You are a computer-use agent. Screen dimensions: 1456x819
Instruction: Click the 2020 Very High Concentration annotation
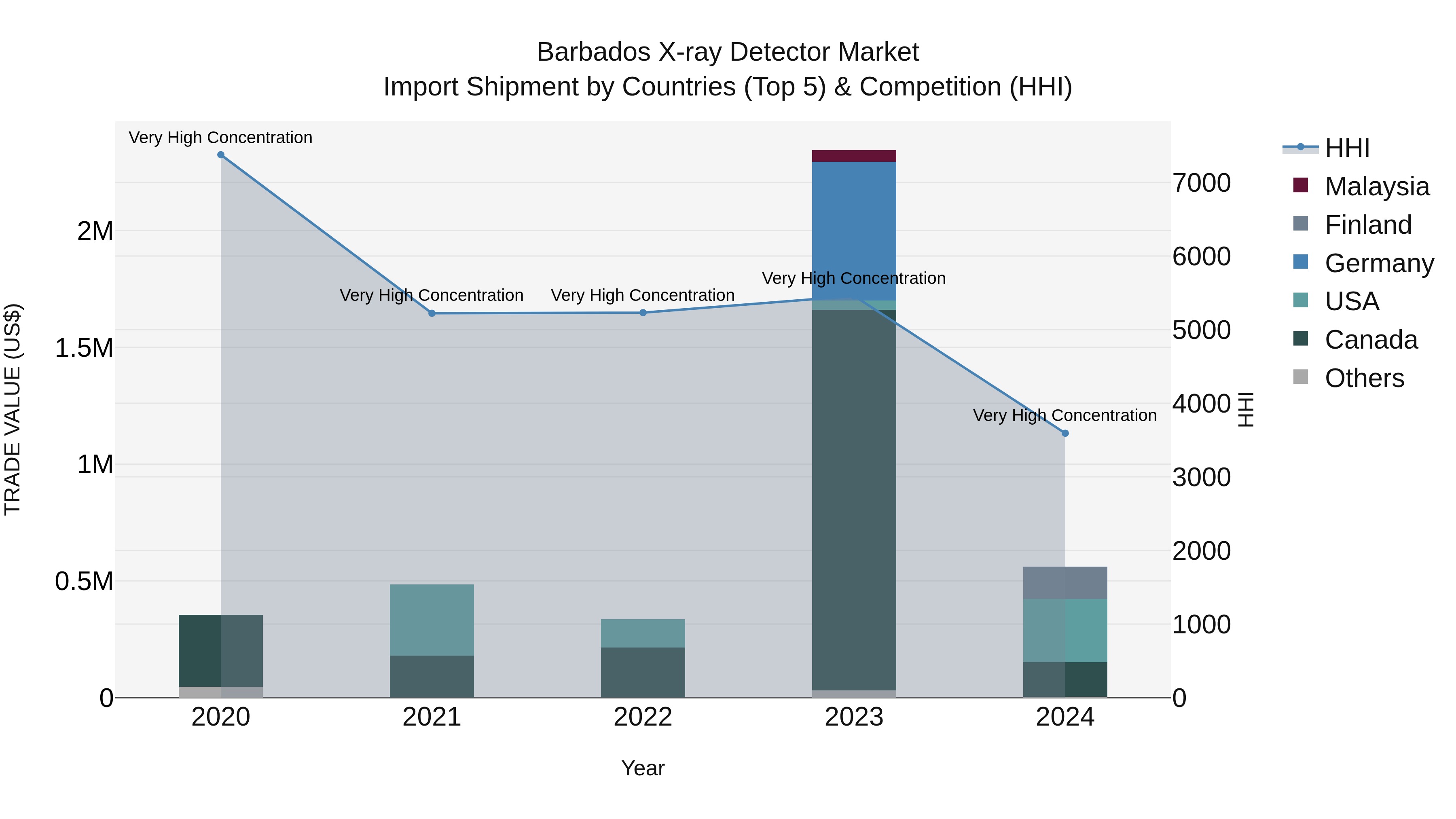tap(220, 138)
